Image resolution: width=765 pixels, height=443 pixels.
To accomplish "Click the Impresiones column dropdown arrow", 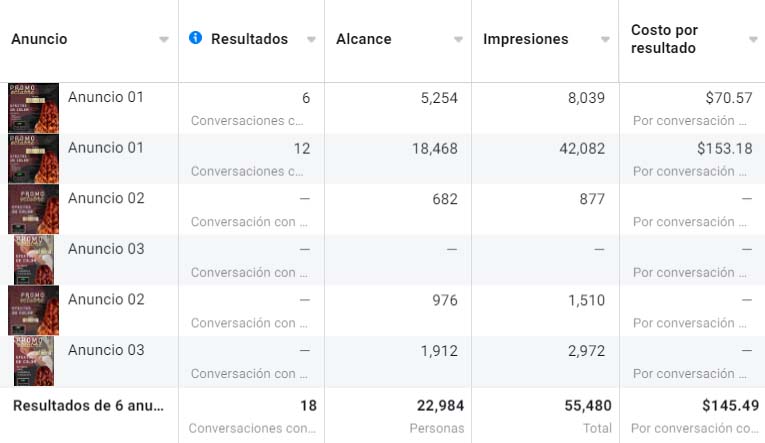I will (605, 40).
